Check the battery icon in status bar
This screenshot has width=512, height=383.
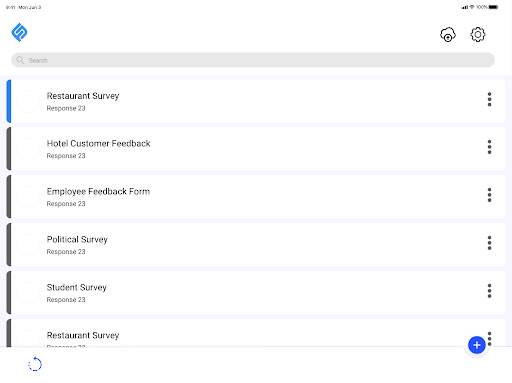tap(493, 7)
